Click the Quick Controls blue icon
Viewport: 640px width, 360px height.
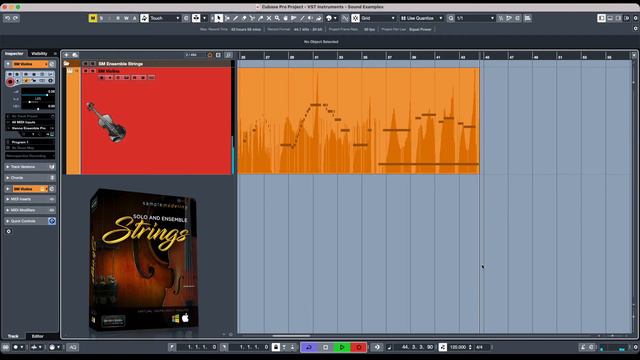point(52,221)
